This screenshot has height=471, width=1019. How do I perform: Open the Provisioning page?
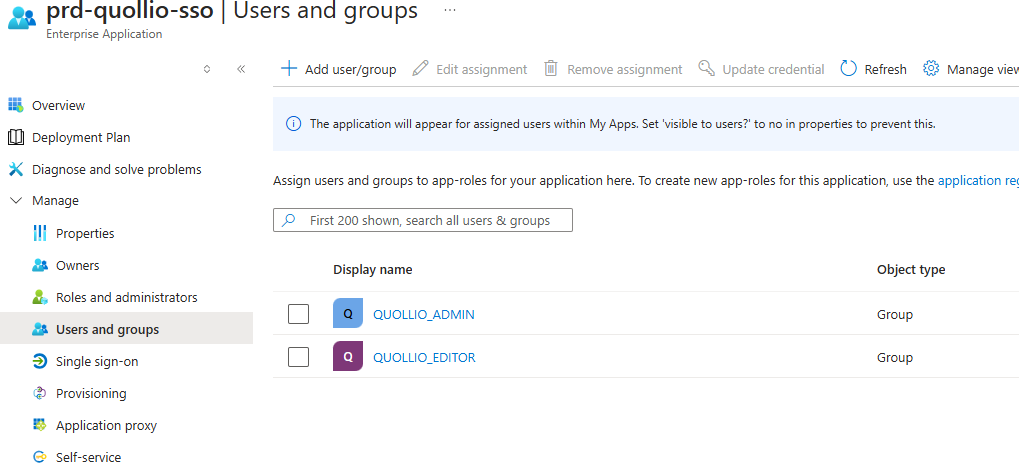pyautogui.click(x=91, y=394)
